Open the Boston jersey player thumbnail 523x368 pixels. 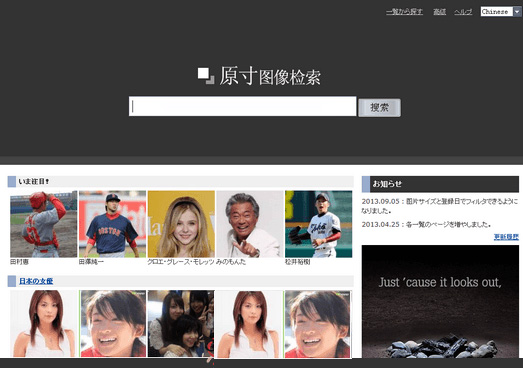[112, 224]
